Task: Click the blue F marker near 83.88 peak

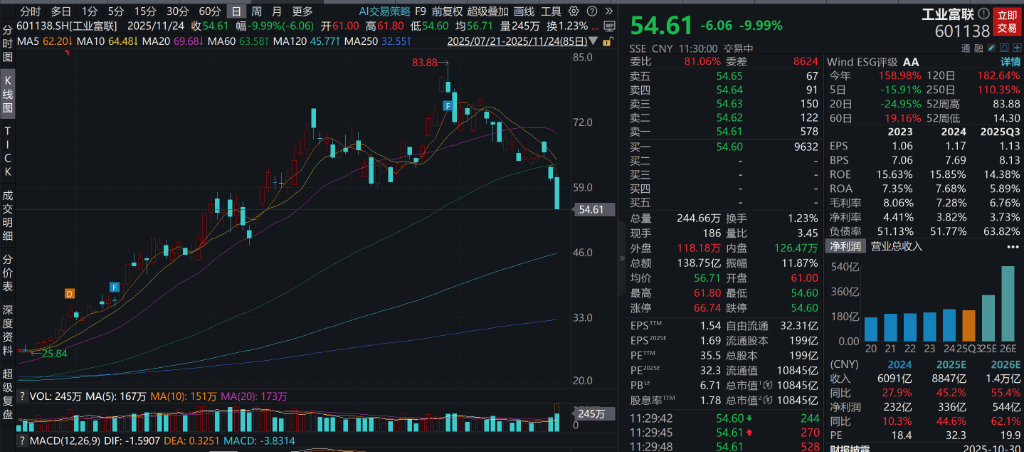Action: 448,105
